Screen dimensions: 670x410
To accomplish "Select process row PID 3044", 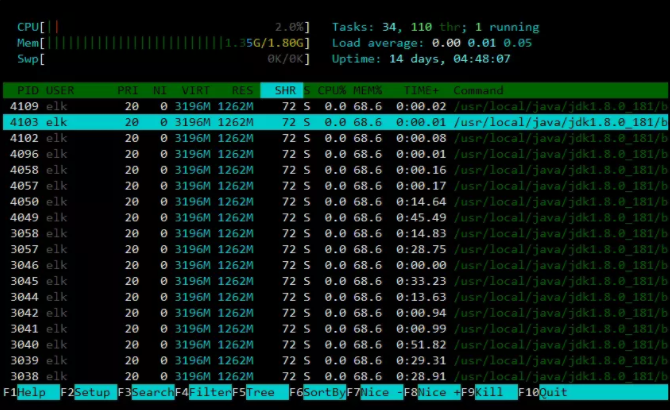I will coord(335,297).
